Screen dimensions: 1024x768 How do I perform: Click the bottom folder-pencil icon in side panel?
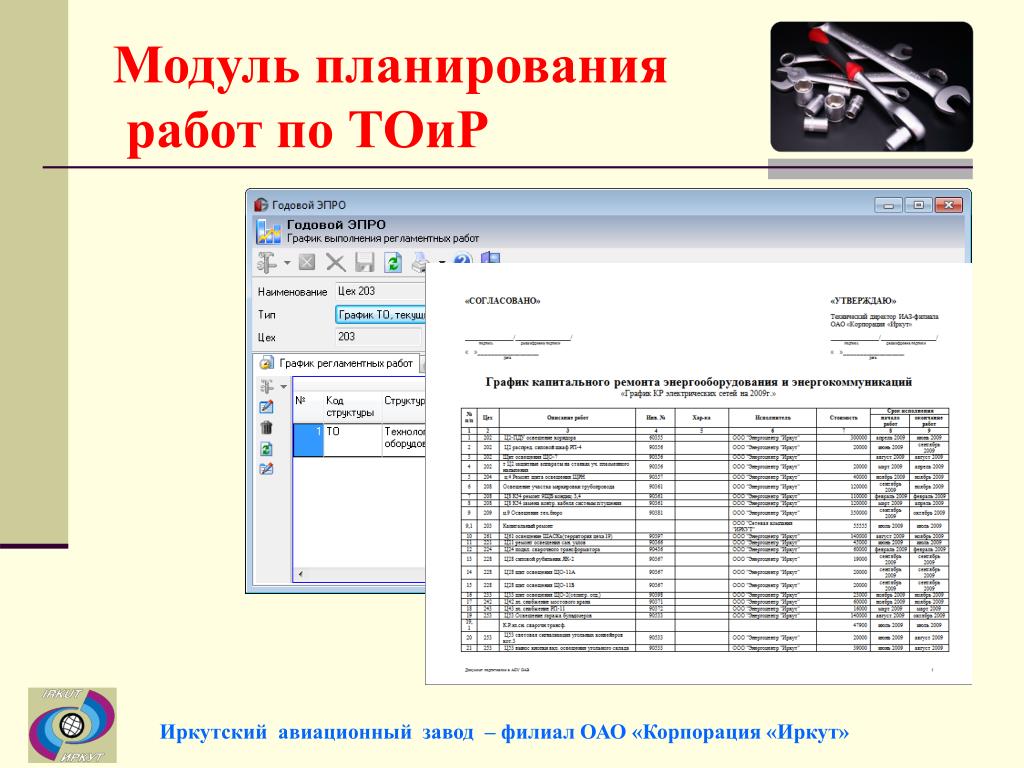pyautogui.click(x=266, y=469)
